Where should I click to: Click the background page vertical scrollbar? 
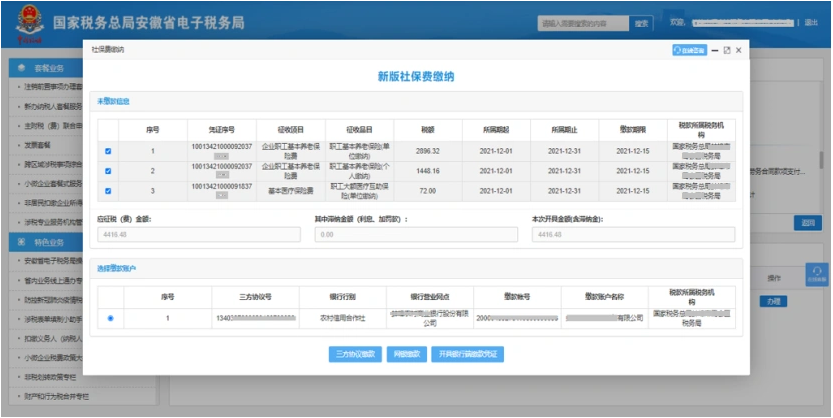[x=821, y=159]
